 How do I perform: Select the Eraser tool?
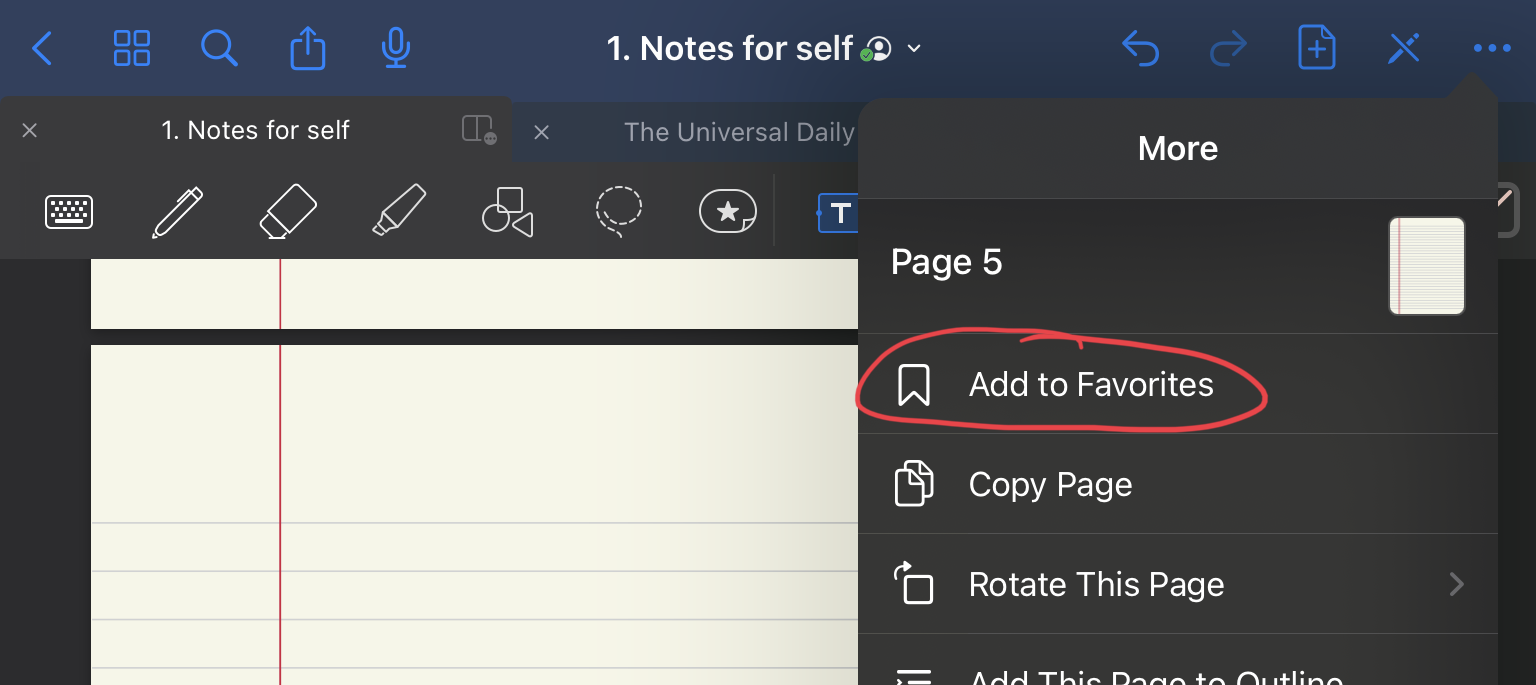(287, 212)
